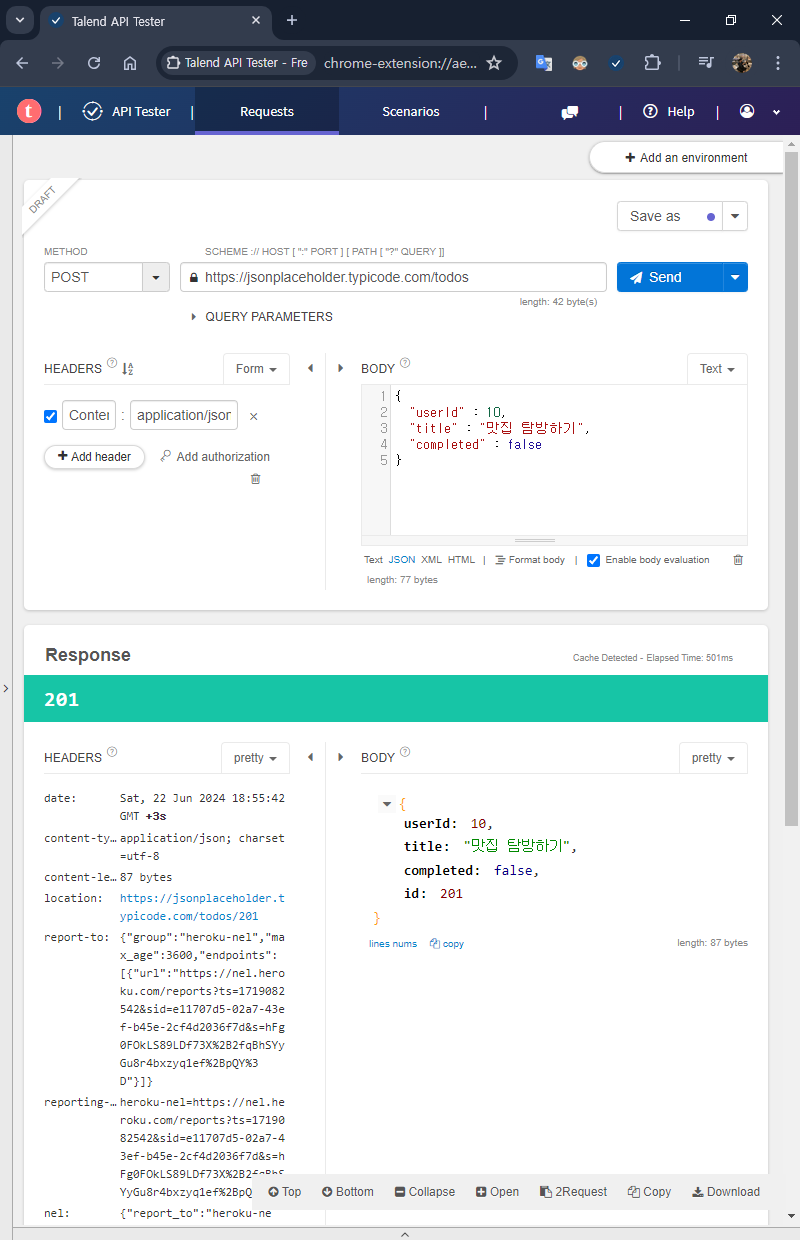
Task: Open the feedback chat bubble icon
Action: 570,112
